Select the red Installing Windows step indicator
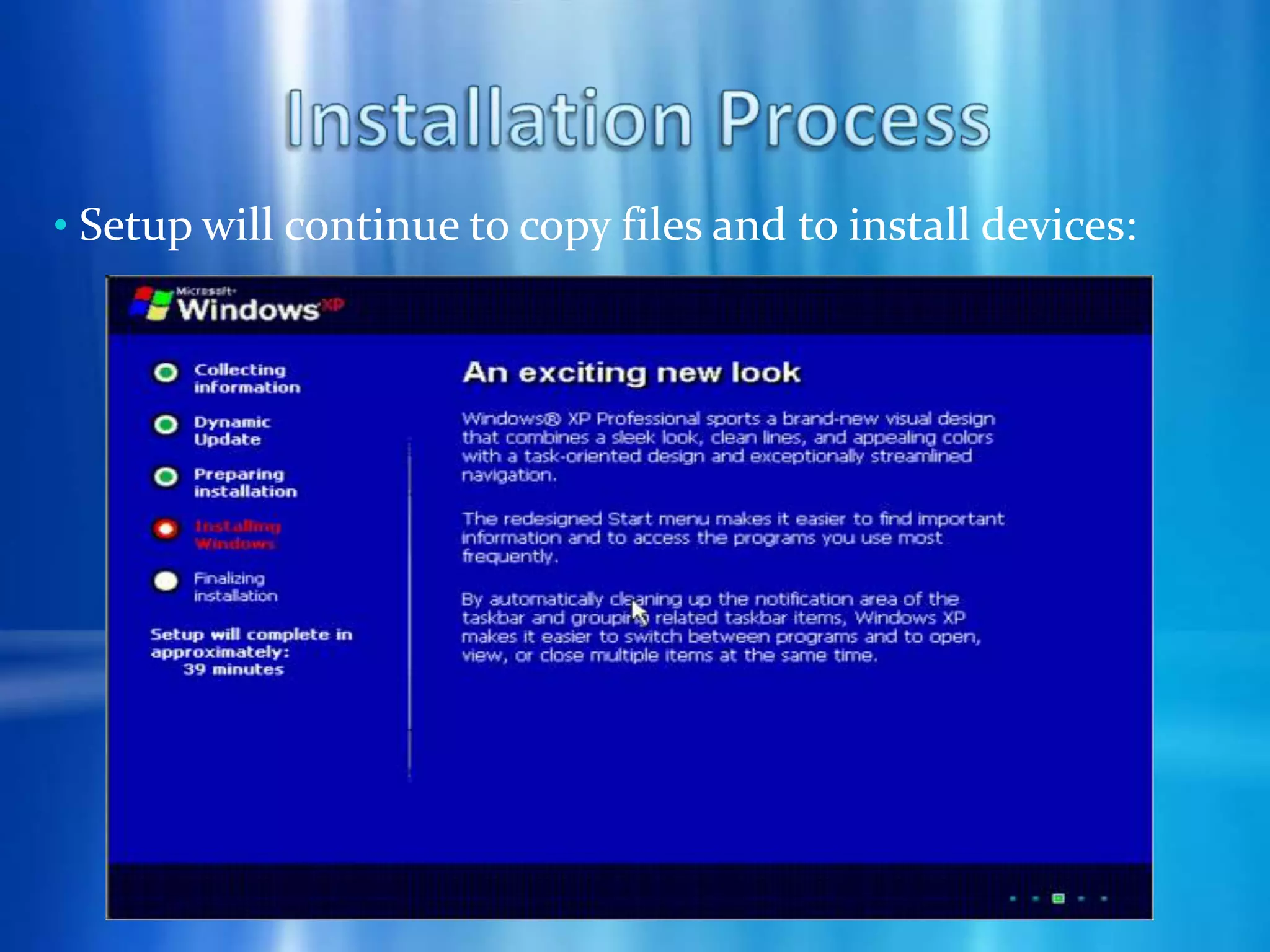 (166, 529)
